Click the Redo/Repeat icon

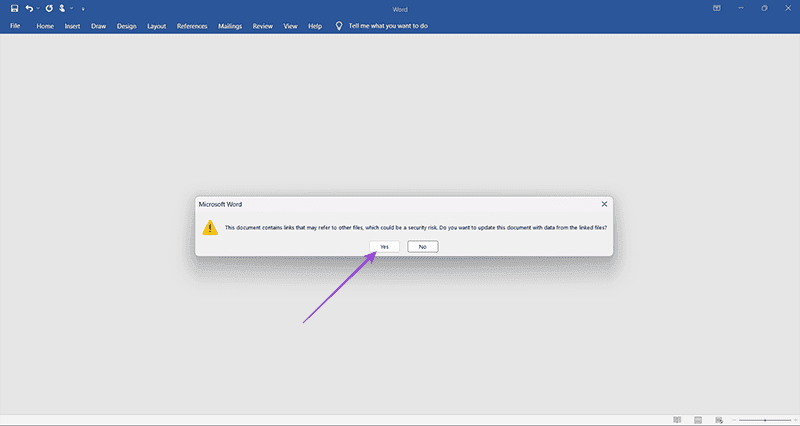coord(48,8)
